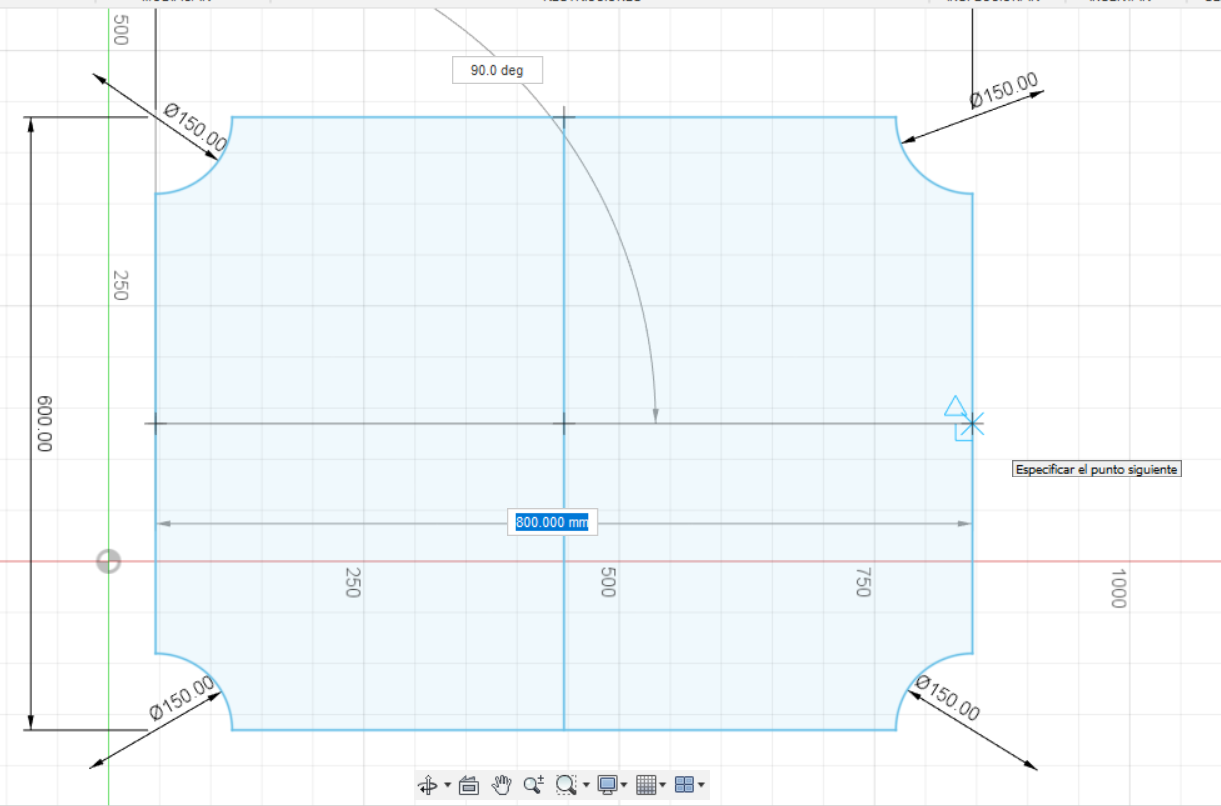Viewport: 1221px width, 806px height.
Task: Select the top-right Ø150.00 diameter dimension
Action: coord(1004,90)
